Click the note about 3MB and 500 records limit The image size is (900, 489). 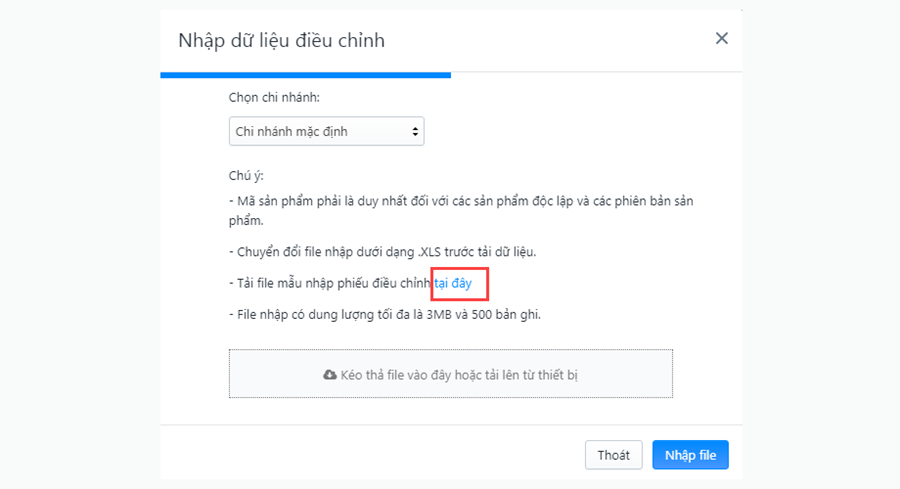pyautogui.click(x=385, y=315)
